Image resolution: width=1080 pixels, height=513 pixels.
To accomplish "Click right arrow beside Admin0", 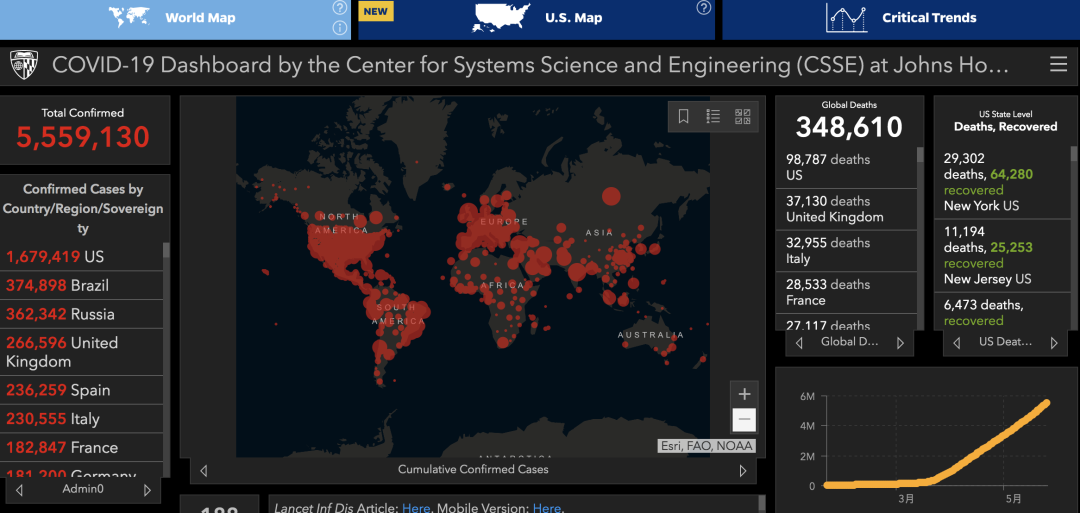I will pyautogui.click(x=147, y=490).
